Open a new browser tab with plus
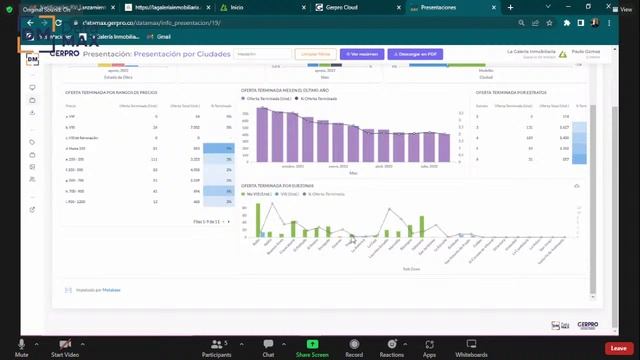The width and height of the screenshot is (640, 360). [510, 7]
